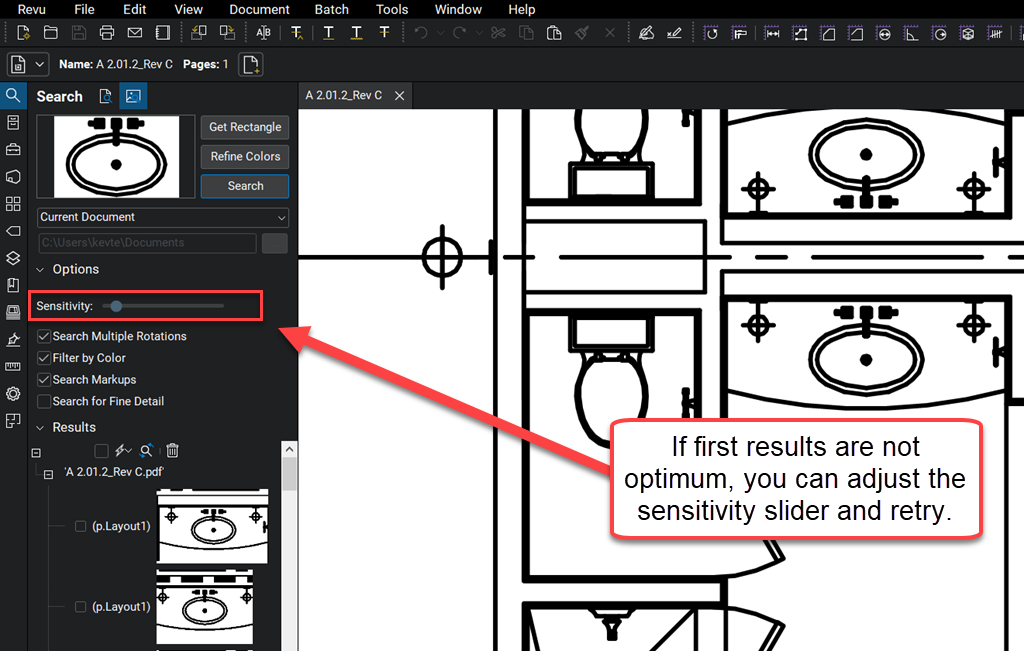Click the Get Rectangle button

[244, 127]
